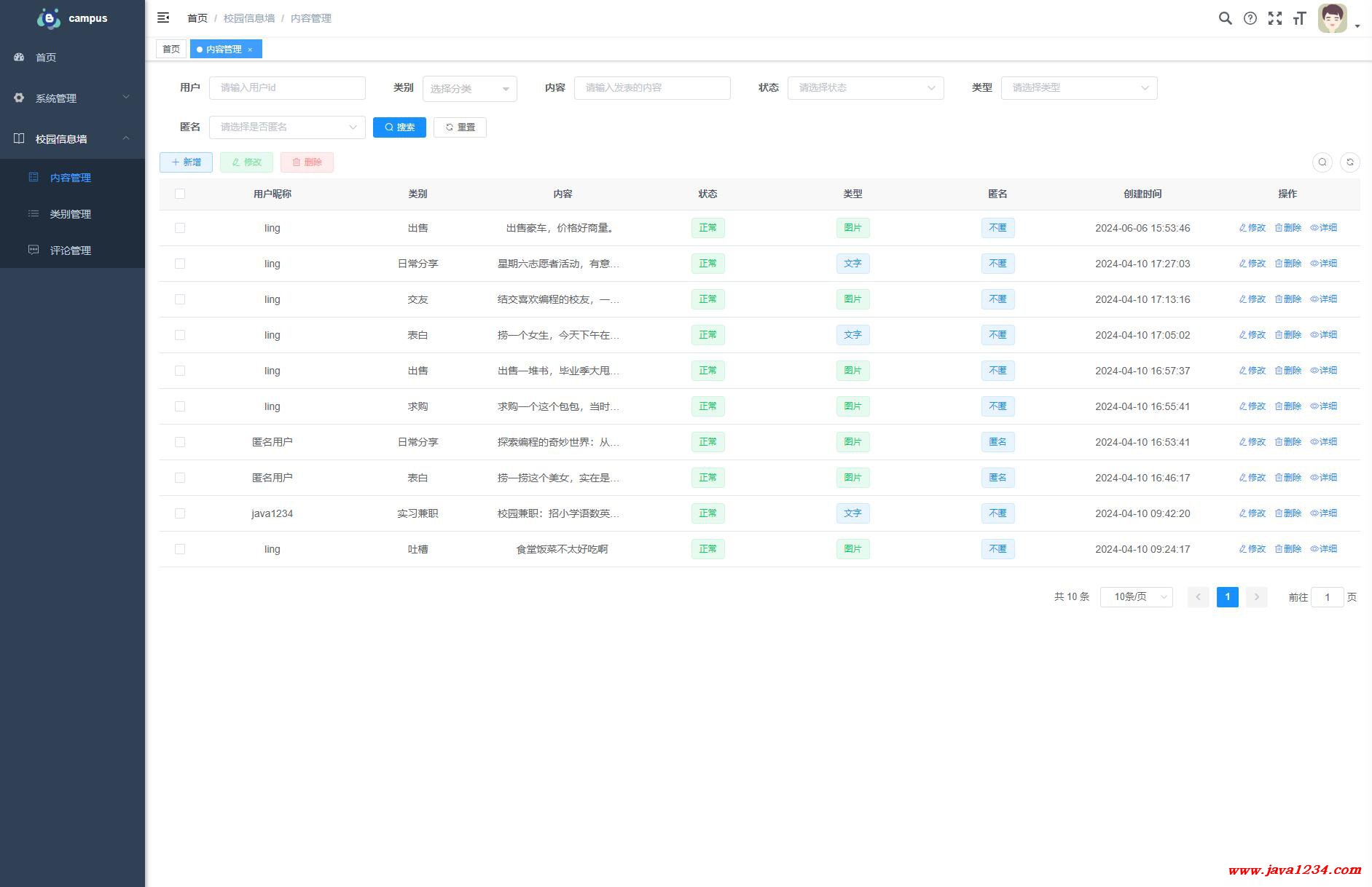Close the 内容管理 tab
1372x887 pixels.
(x=250, y=50)
